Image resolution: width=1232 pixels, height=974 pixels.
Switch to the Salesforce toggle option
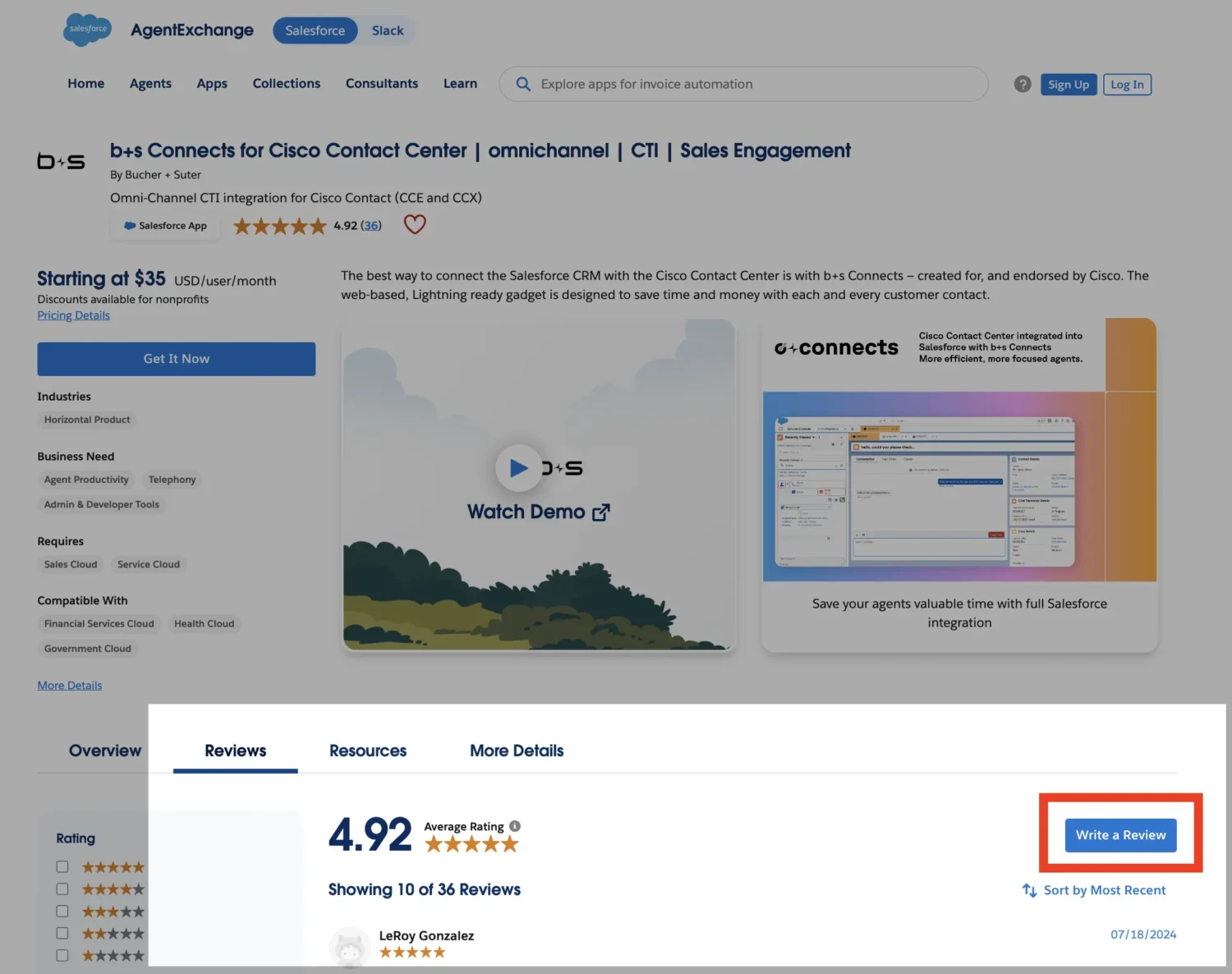coord(315,30)
